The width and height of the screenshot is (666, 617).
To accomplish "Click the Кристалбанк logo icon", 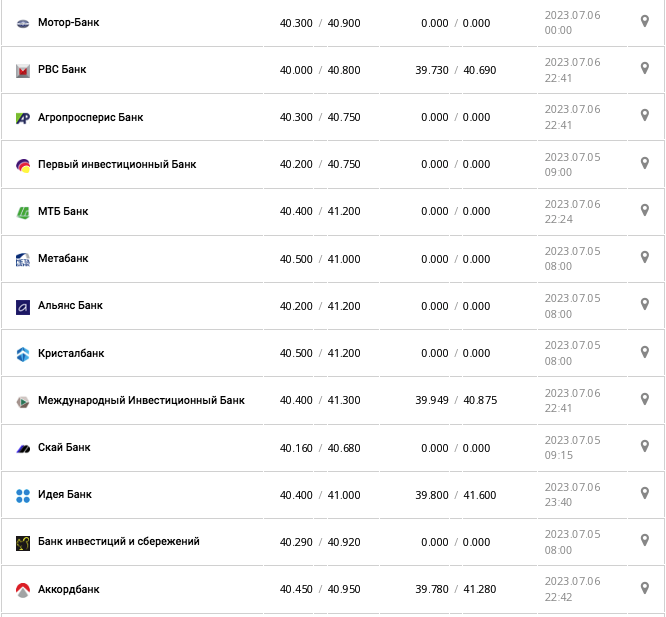I will [x=23, y=354].
